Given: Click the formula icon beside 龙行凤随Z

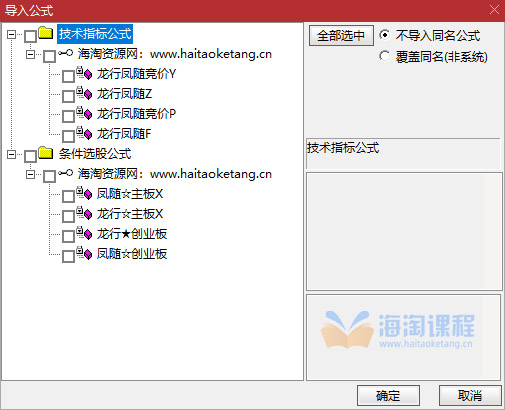Looking at the screenshot, I should 84,93.
